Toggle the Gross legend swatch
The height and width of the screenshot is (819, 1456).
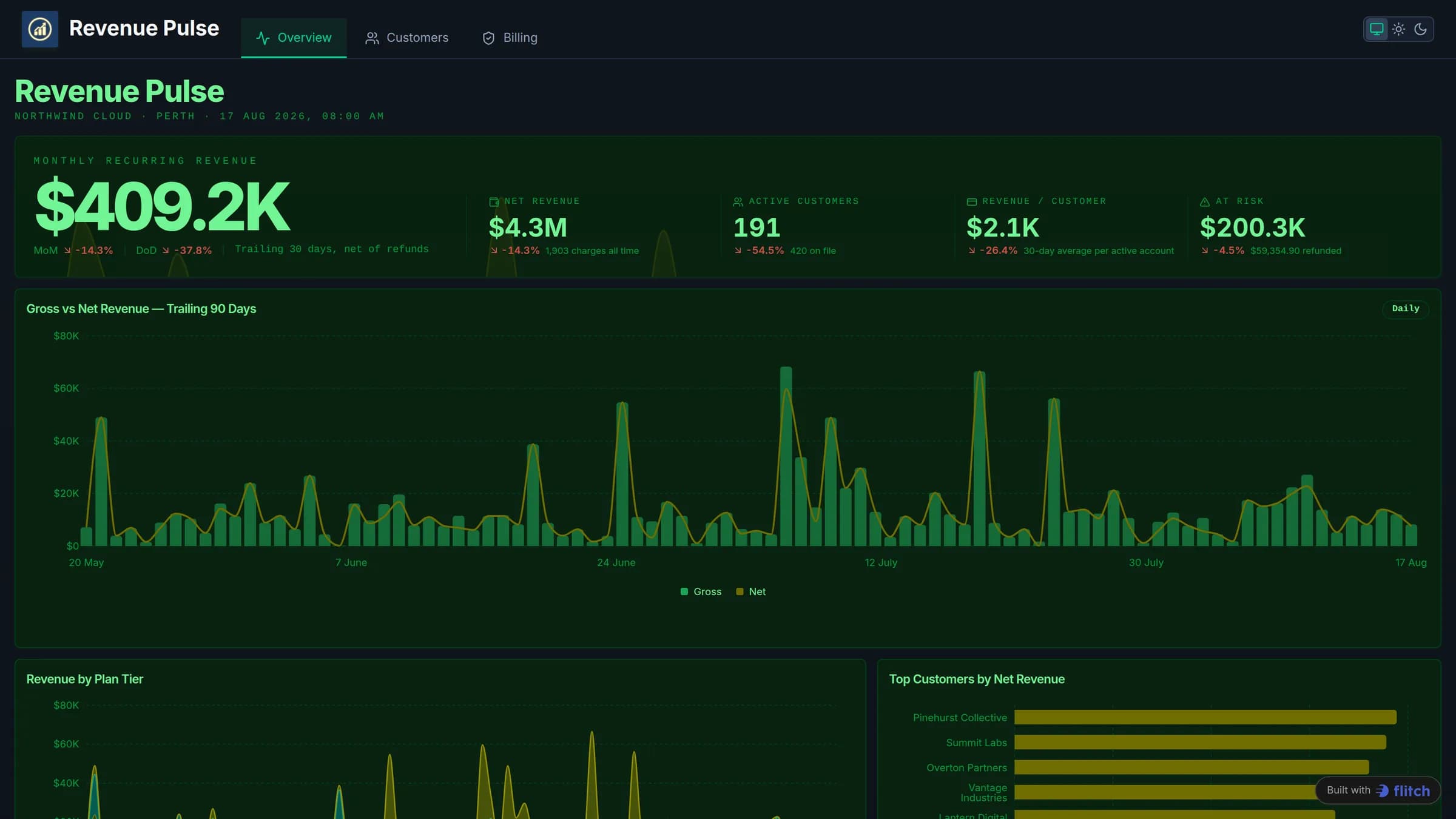click(684, 591)
